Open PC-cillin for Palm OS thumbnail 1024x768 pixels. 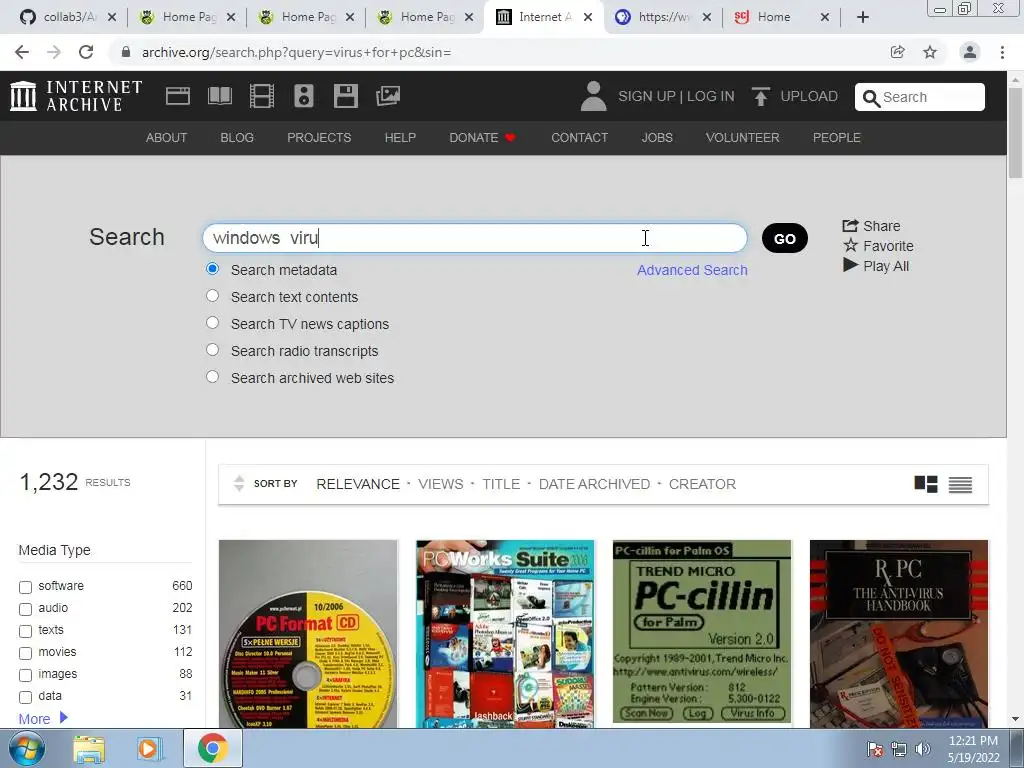click(702, 632)
